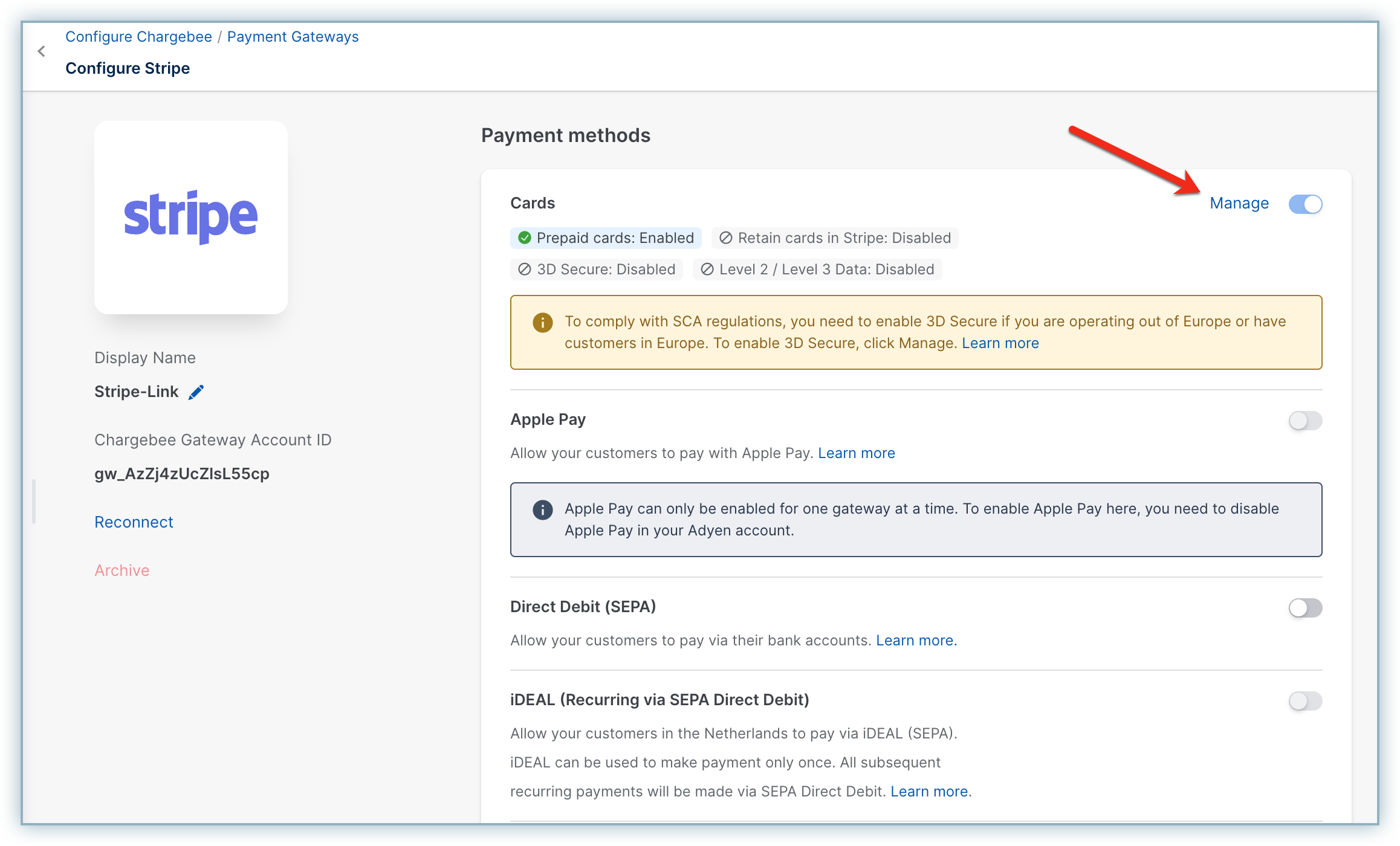Edit display name with pencil icon

click(x=196, y=392)
